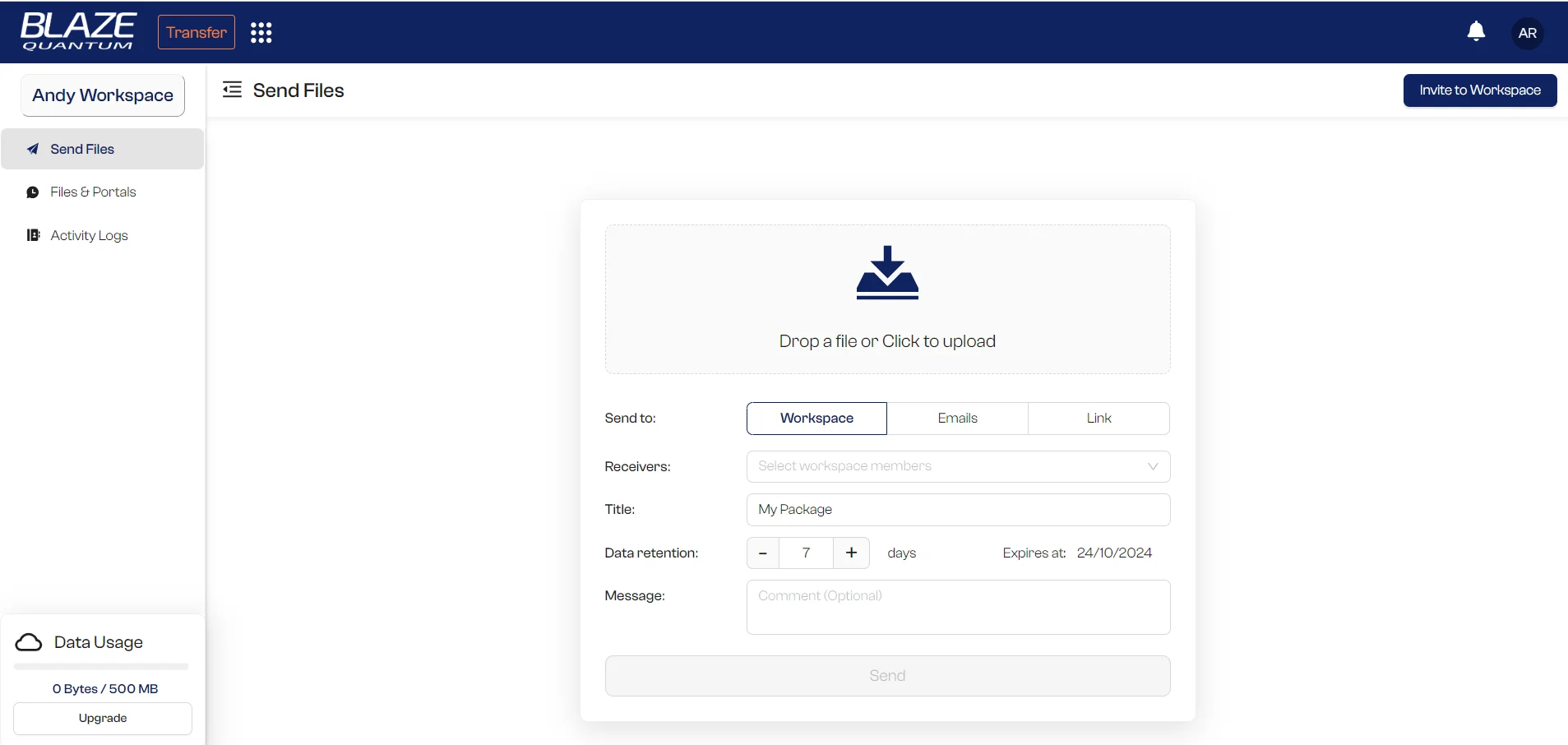Viewport: 1568px width, 745px height.
Task: Choose Link as the send method
Action: click(x=1099, y=419)
